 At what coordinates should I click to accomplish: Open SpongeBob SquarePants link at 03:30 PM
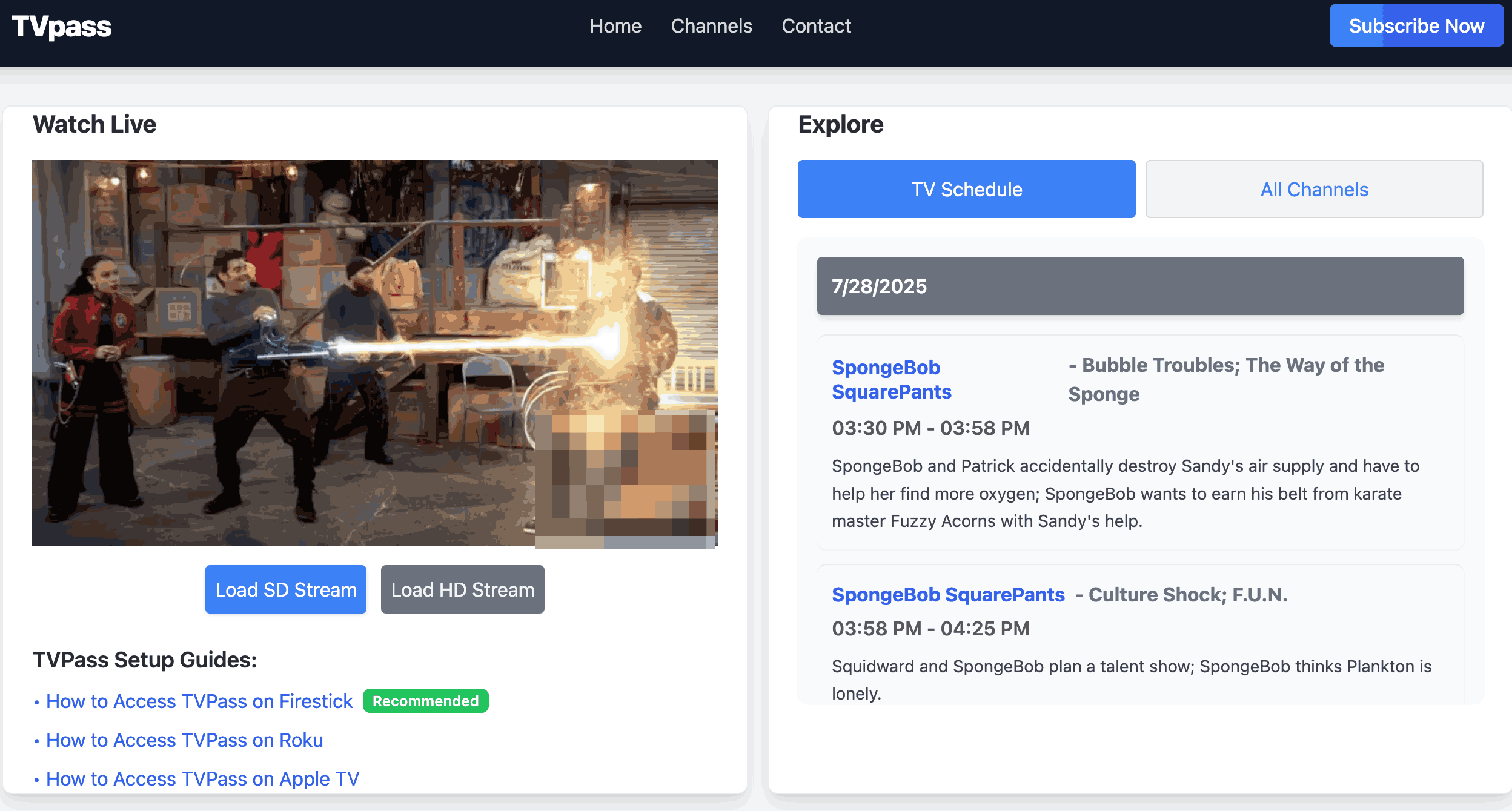pyautogui.click(x=892, y=379)
